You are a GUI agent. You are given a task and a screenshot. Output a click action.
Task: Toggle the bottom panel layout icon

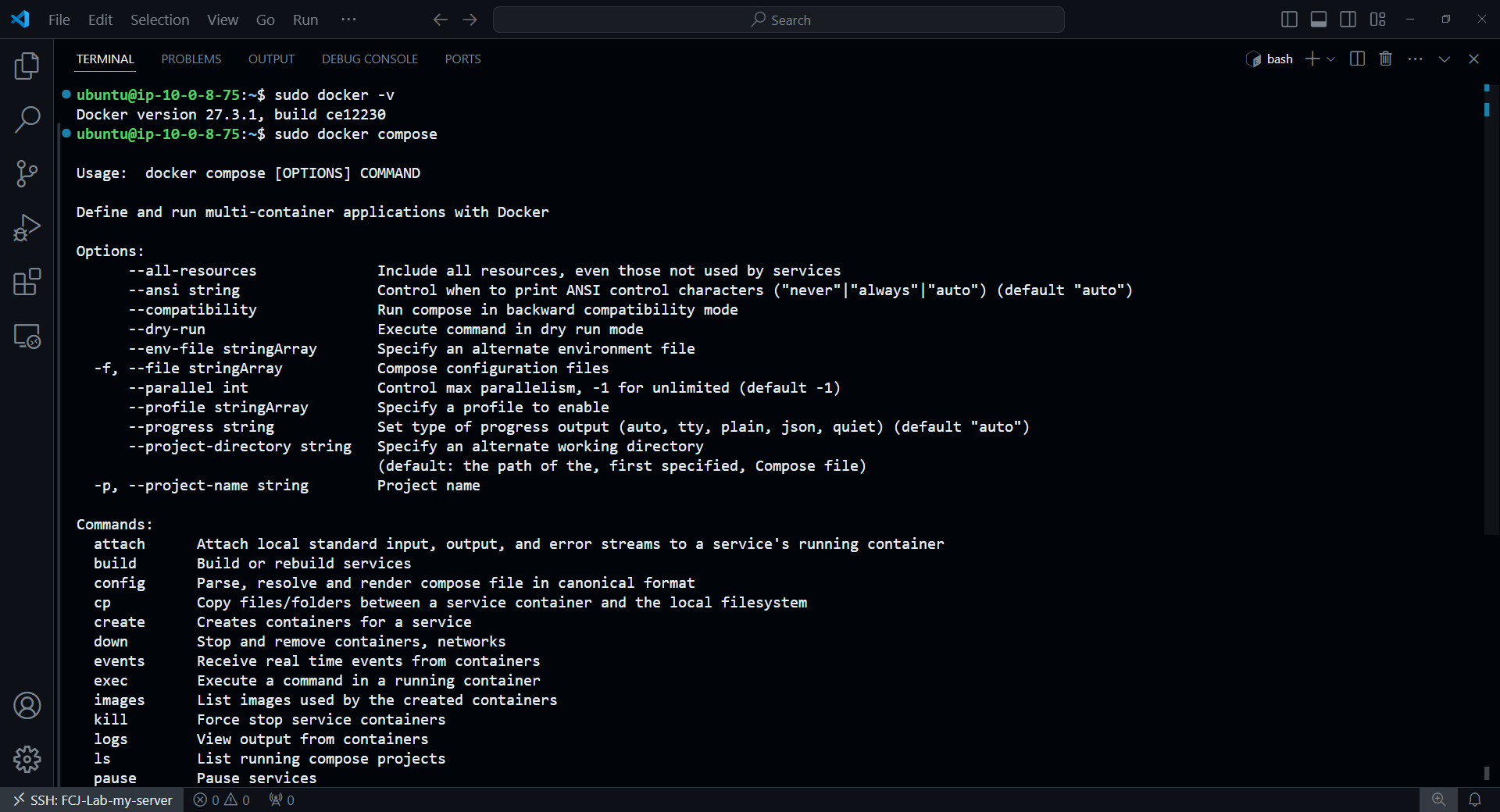(1319, 20)
